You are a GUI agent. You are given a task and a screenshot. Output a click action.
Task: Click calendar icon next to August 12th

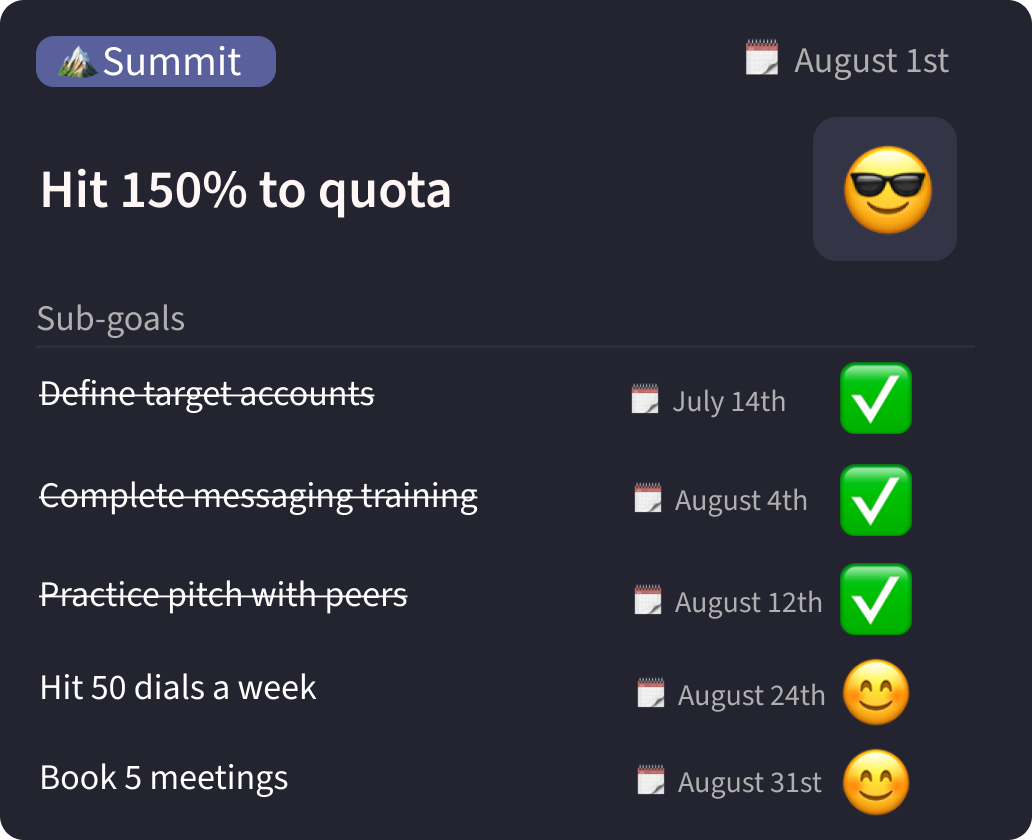tap(648, 600)
